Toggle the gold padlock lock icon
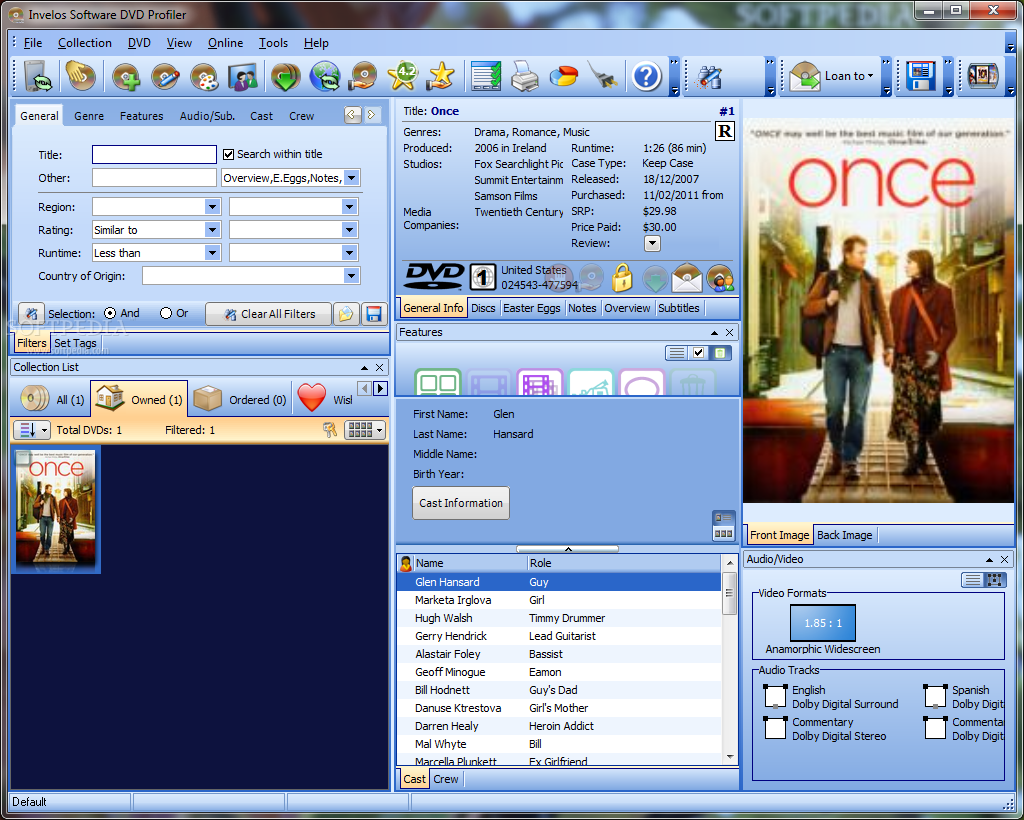 click(622, 278)
